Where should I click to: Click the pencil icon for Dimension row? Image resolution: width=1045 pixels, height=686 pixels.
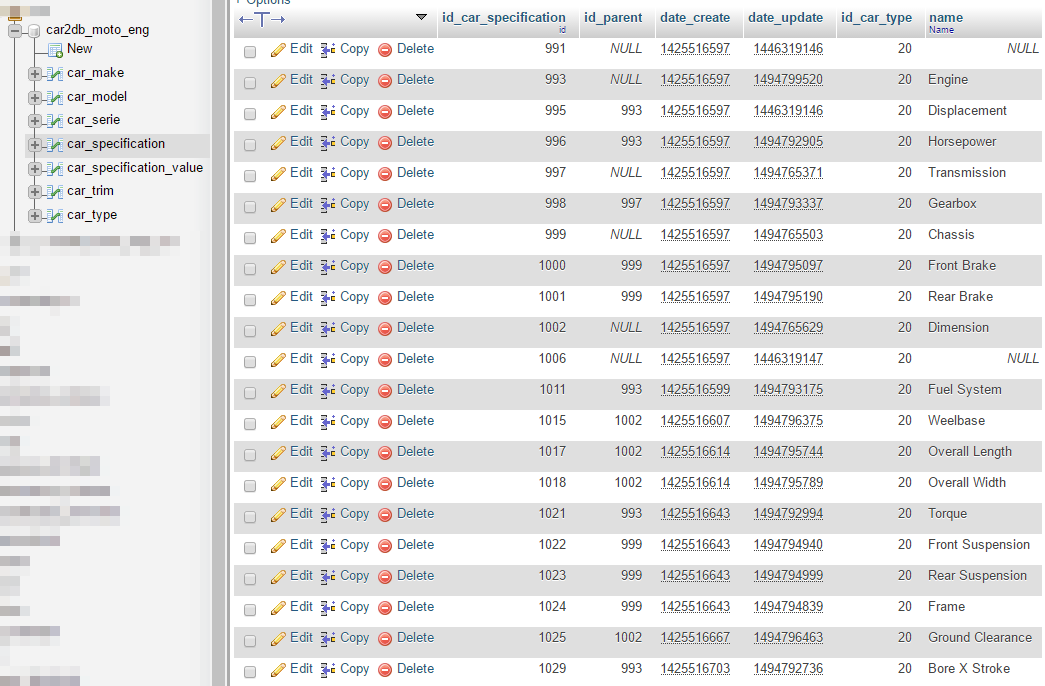[278, 329]
